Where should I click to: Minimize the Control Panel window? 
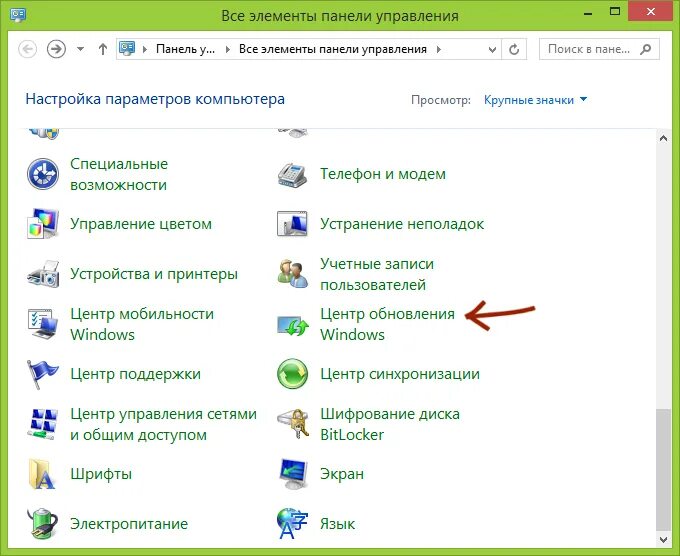pyautogui.click(x=588, y=12)
